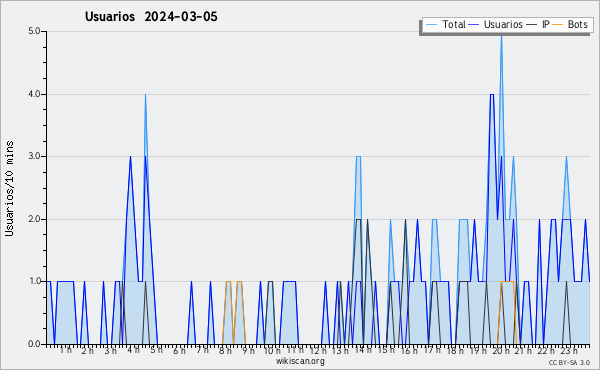Click the 'CC BY-SA 3.0' license text

(569, 363)
